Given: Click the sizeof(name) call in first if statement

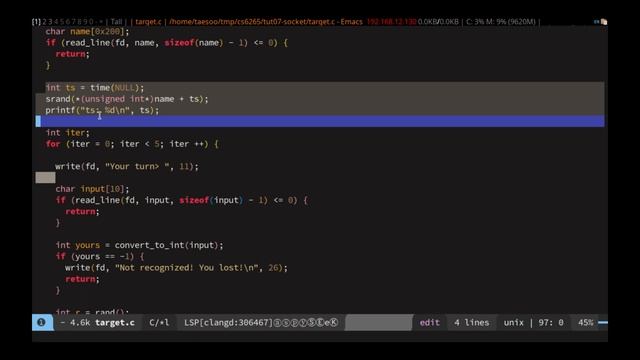Looking at the screenshot, I should (194, 42).
